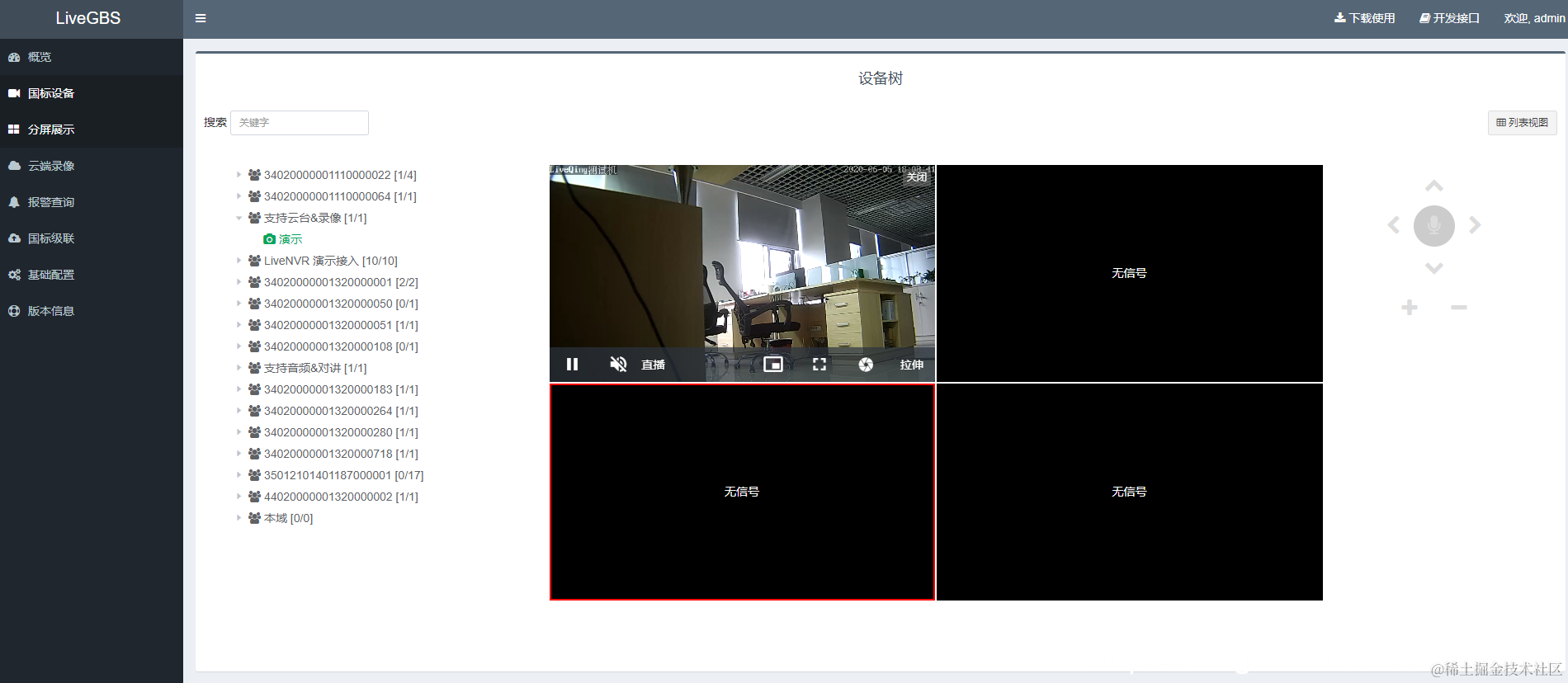Open 云端录像 cloud recordings
Image resolution: width=1568 pixels, height=683 pixels.
pyautogui.click(x=92, y=166)
